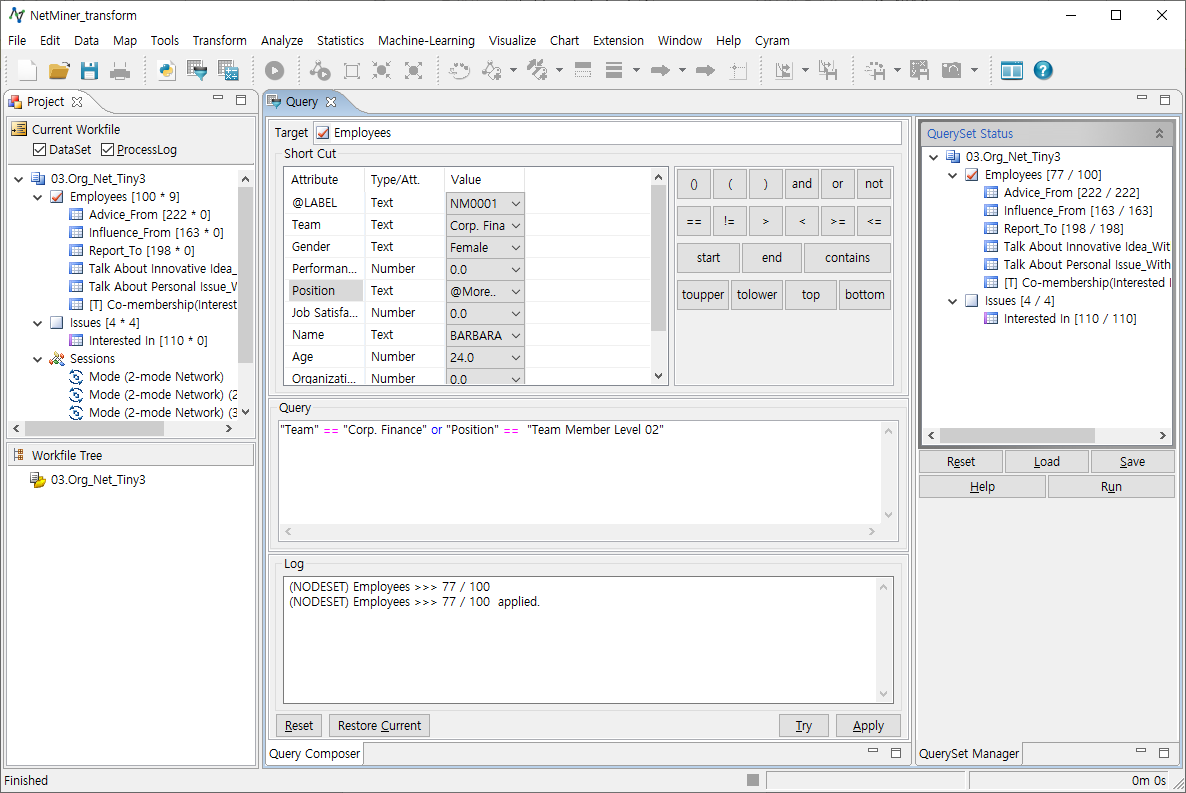Viewport: 1186px width, 793px height.
Task: Open the Name value dropdown BARBARA
Action: click(x=485, y=335)
